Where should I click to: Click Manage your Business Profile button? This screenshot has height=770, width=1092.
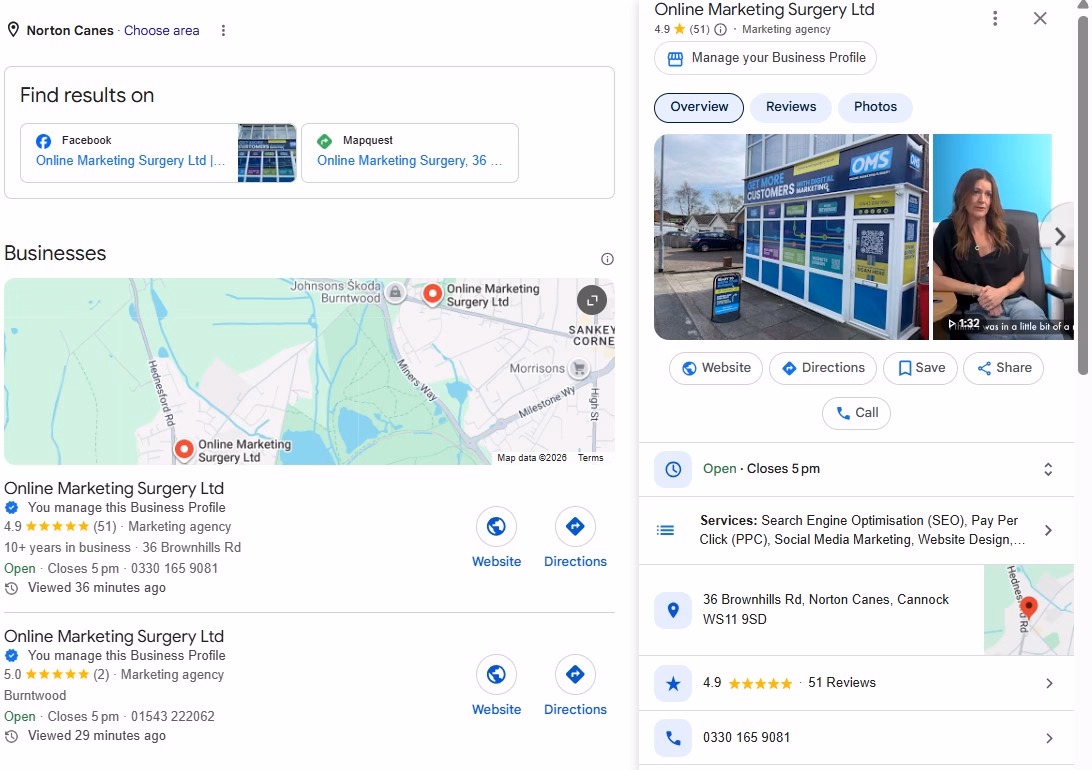pos(765,58)
